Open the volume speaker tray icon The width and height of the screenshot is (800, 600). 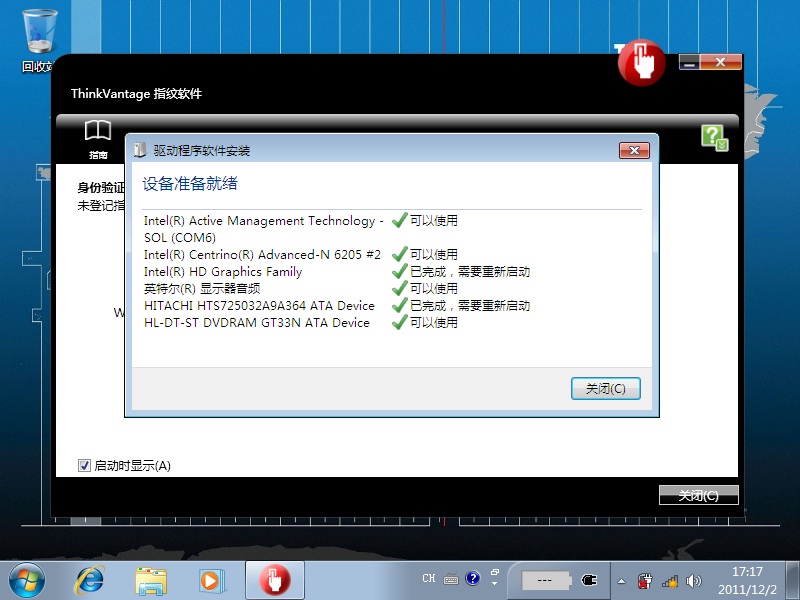click(693, 581)
